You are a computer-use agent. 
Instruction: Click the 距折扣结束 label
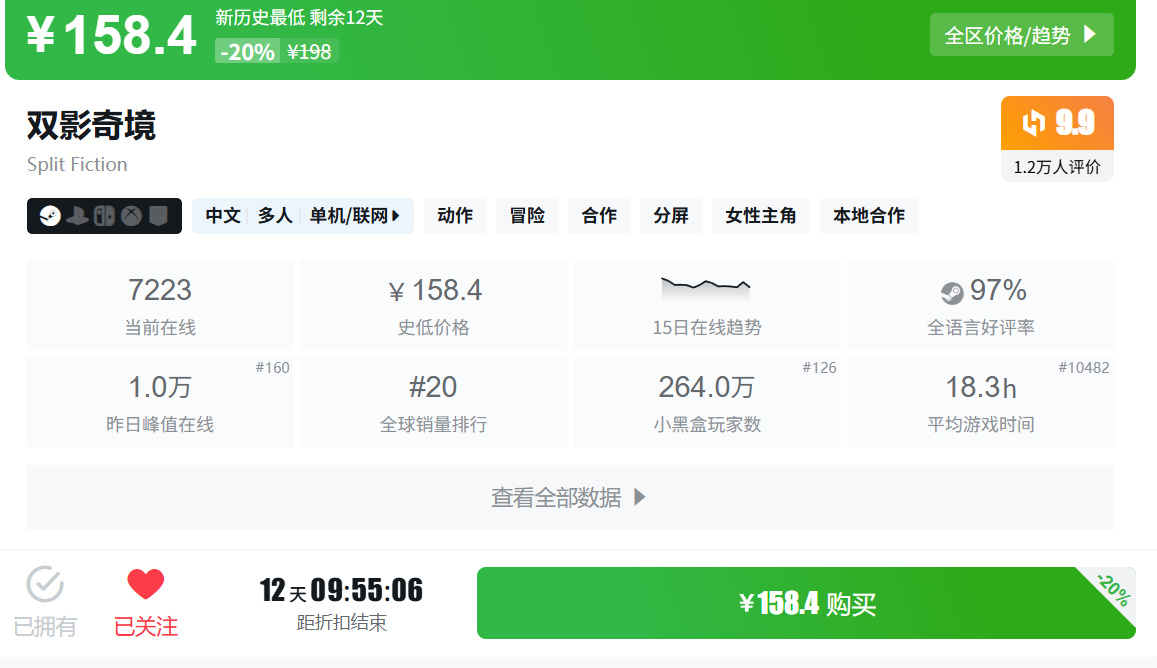(x=341, y=623)
